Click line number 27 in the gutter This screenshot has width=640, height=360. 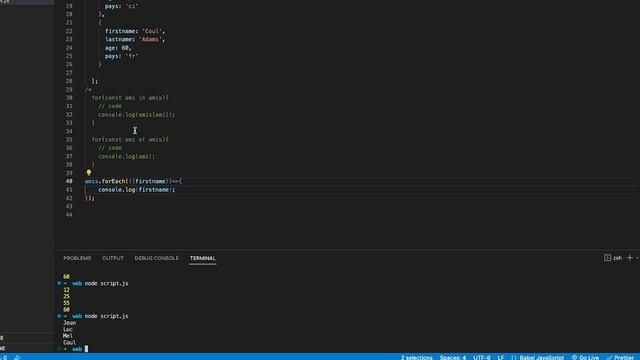click(69, 73)
